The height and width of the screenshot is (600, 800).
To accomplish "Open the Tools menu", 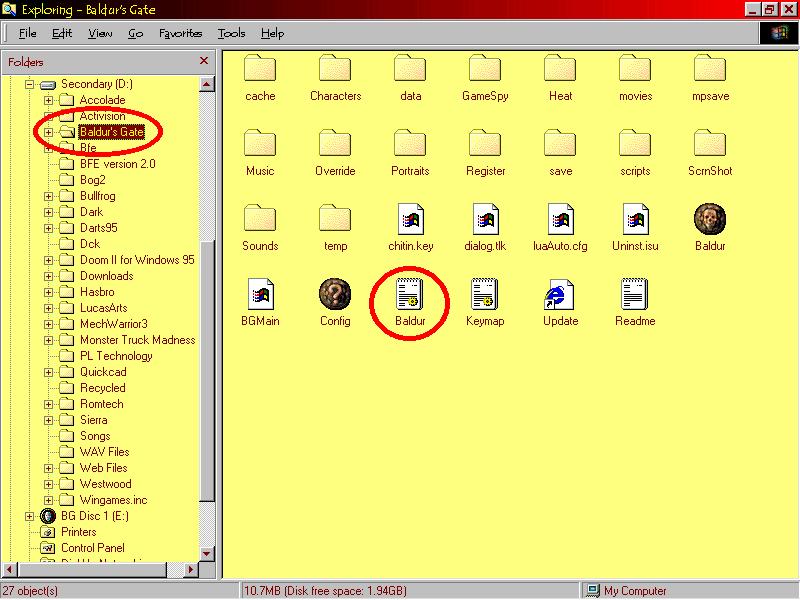I will tap(231, 33).
